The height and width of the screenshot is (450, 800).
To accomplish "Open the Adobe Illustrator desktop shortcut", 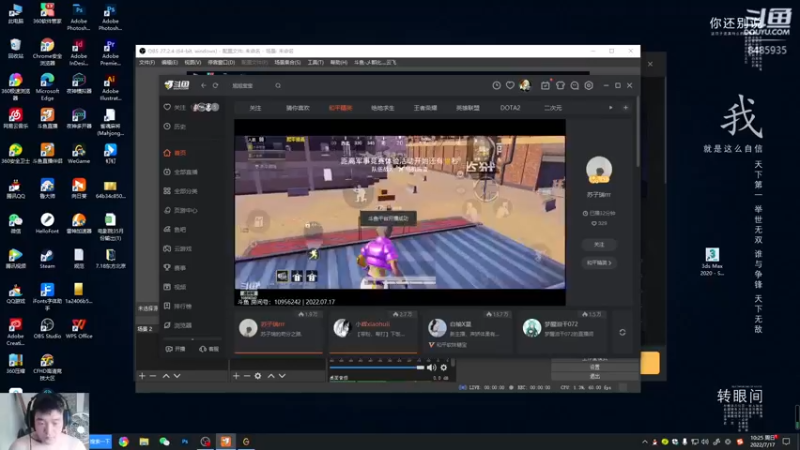I will pos(110,87).
